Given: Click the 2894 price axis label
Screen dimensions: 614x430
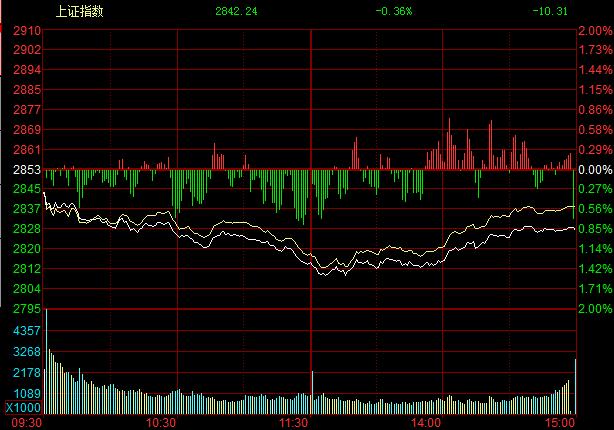Looking at the screenshot, I should pos(27,70).
